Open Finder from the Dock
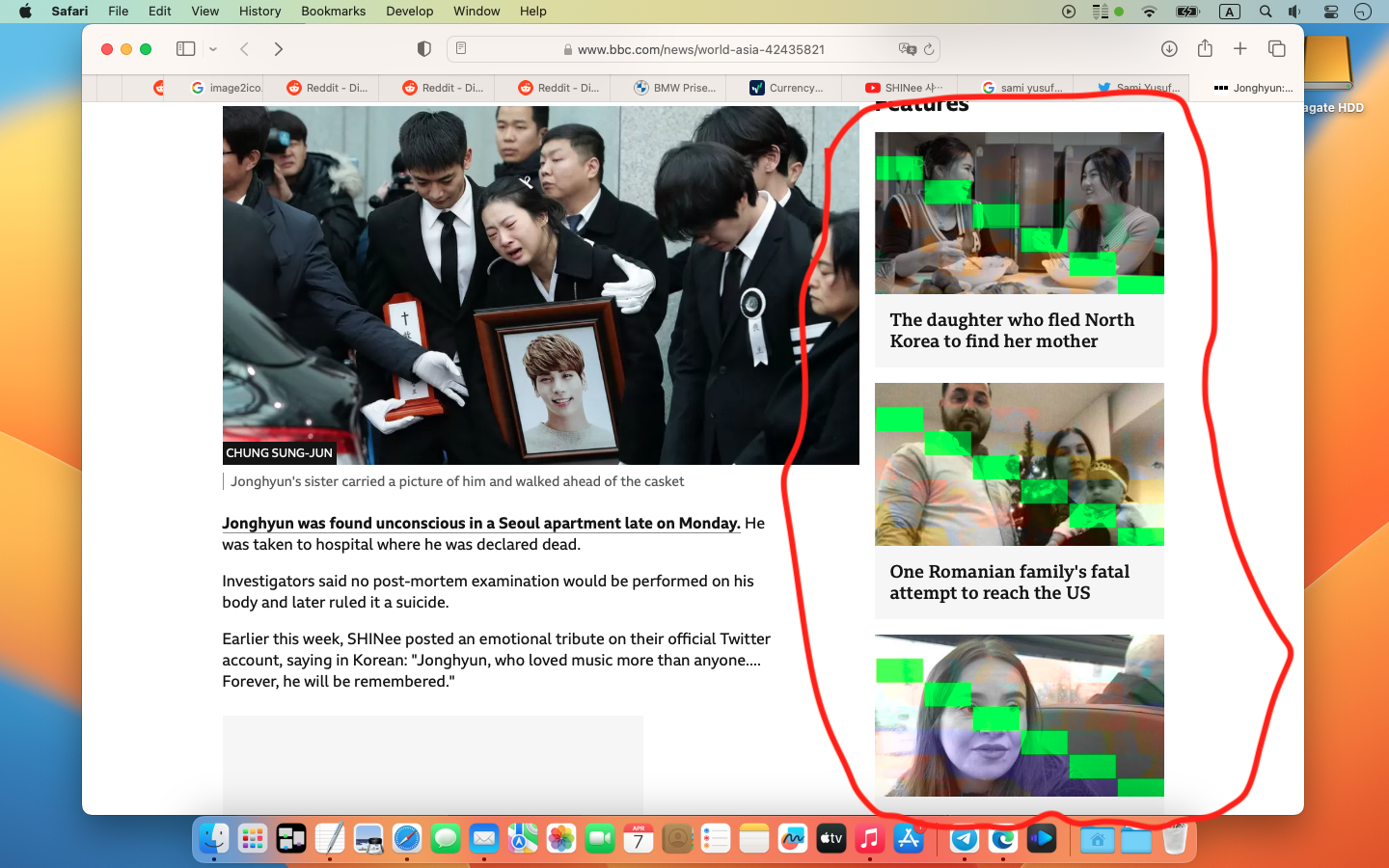This screenshot has width=1389, height=868. pyautogui.click(x=214, y=838)
